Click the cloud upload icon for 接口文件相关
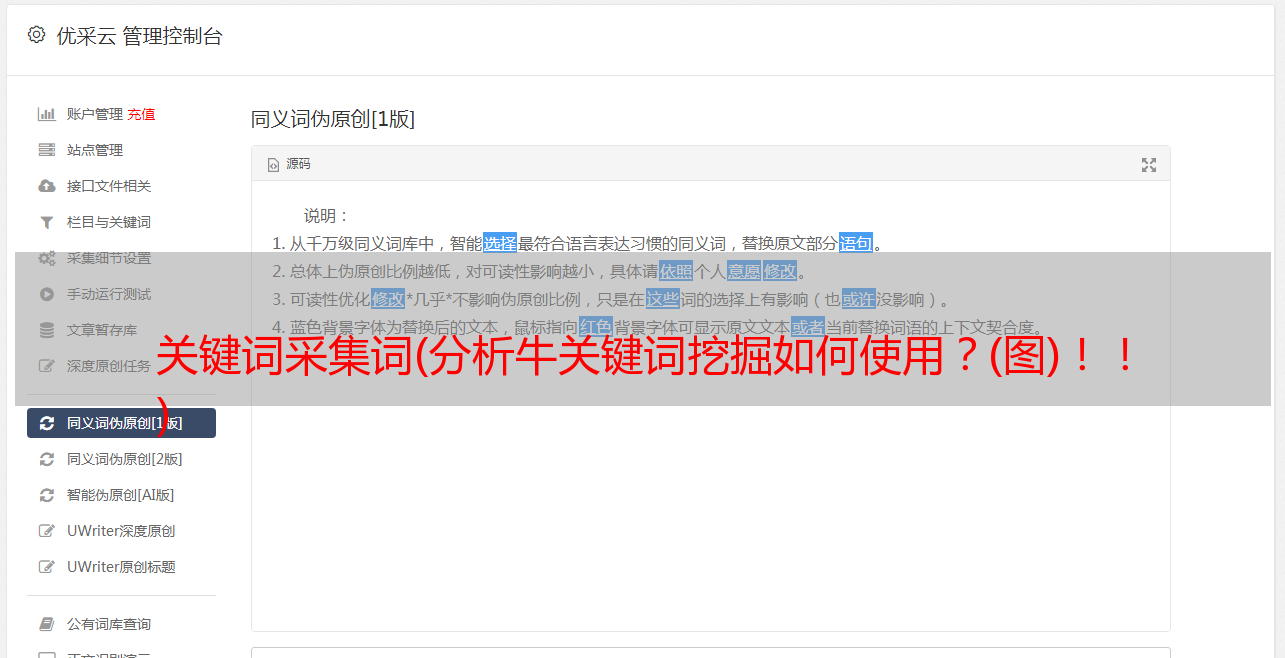Screen dimensions: 1285x658 (x=46, y=186)
